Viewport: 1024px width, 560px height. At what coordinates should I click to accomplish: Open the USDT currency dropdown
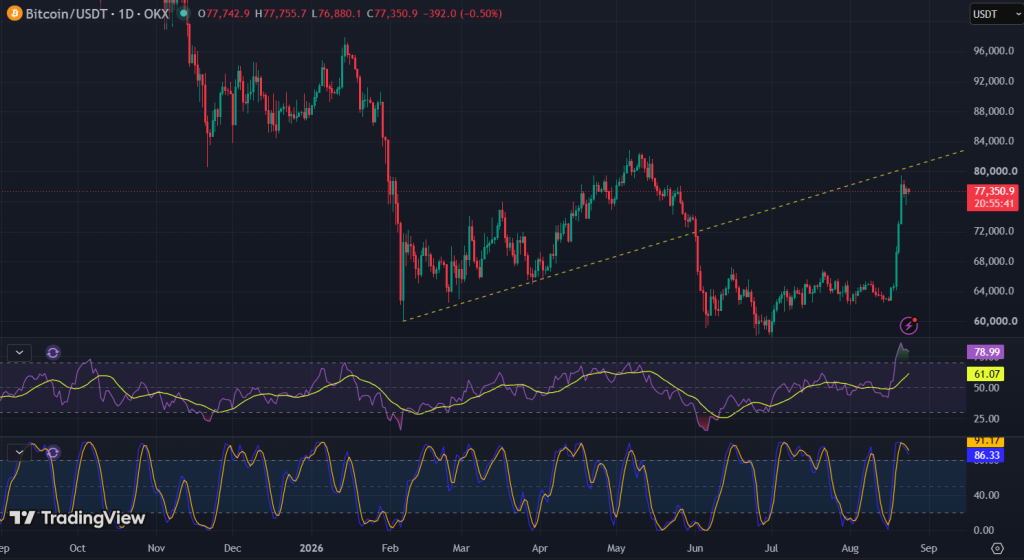pos(997,14)
